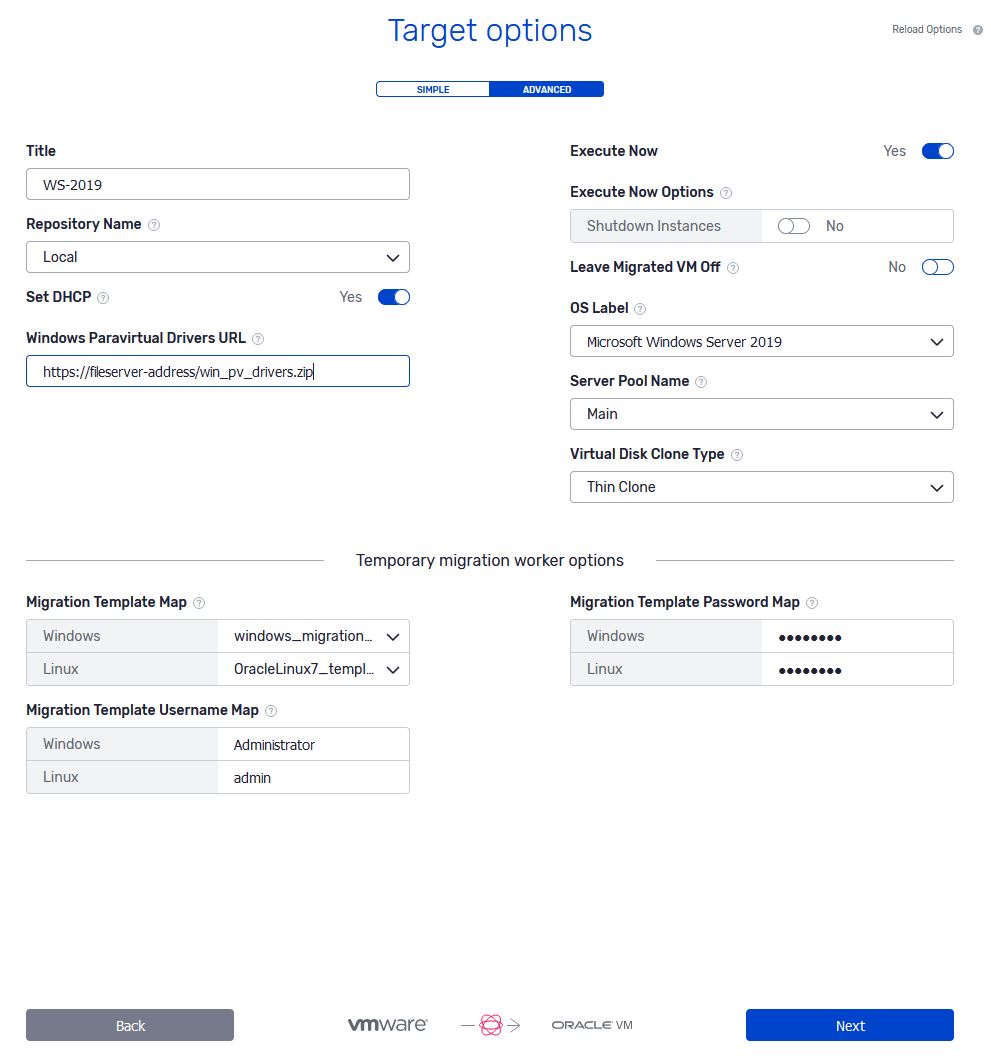
Task: Open the Server Pool Name dropdown
Action: [x=762, y=414]
